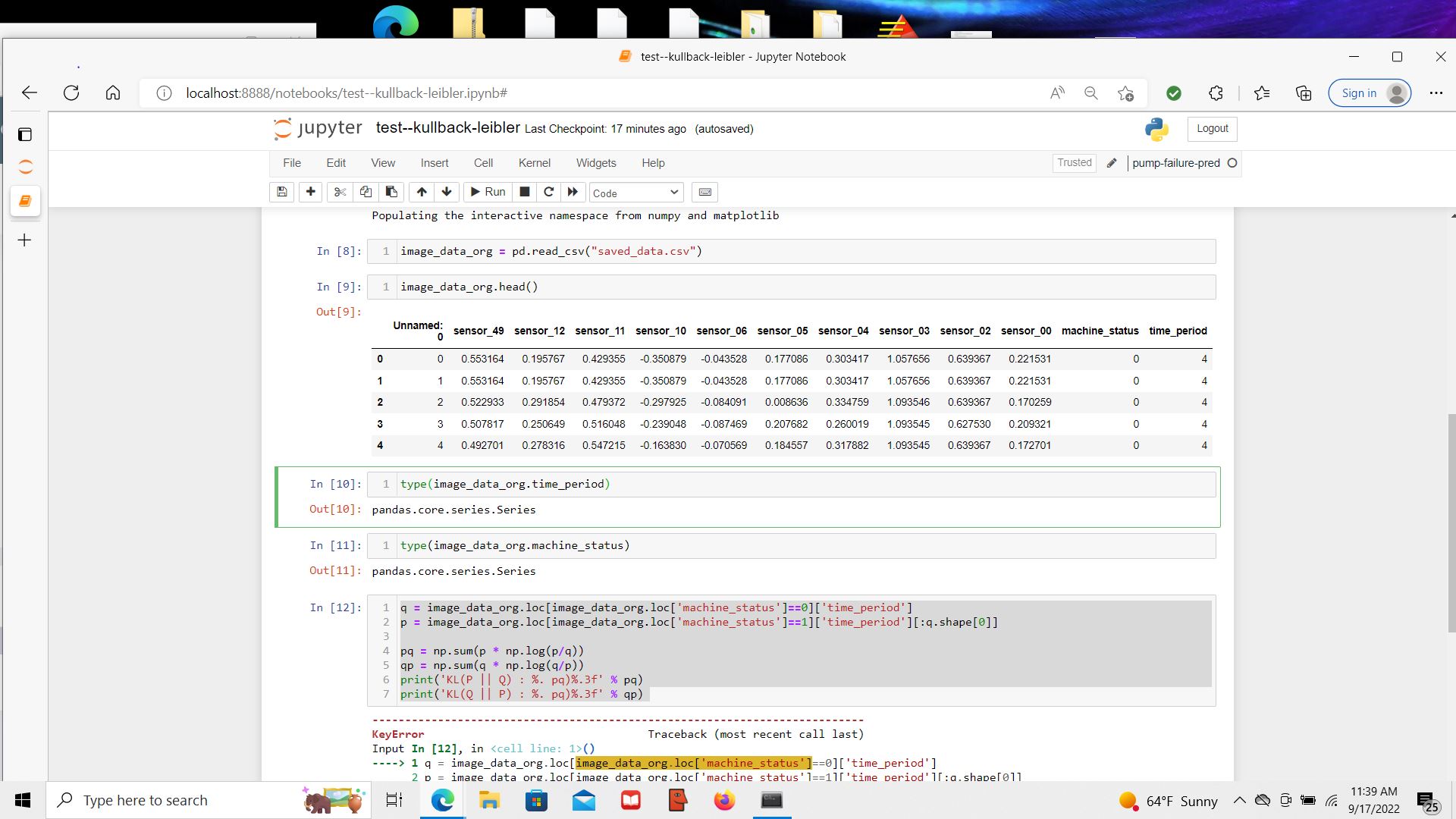1456x819 pixels.
Task: Toggle the Trusted notebook indicator
Action: [x=1074, y=163]
